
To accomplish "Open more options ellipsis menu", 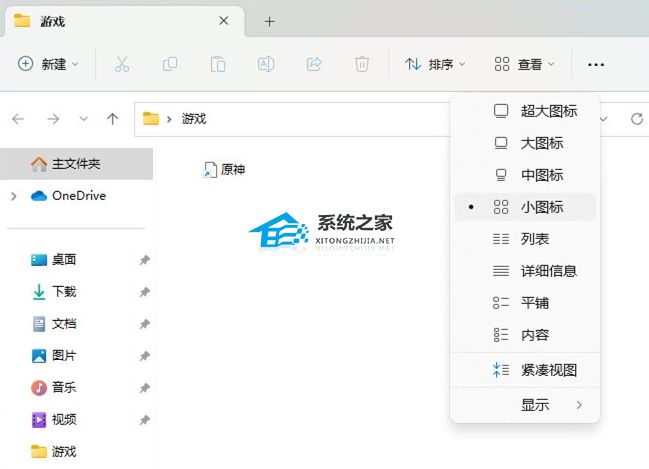I will click(596, 64).
